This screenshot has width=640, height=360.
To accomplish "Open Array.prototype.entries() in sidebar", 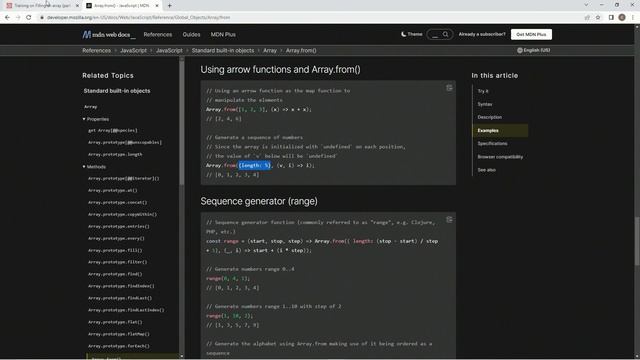I will (x=119, y=227).
